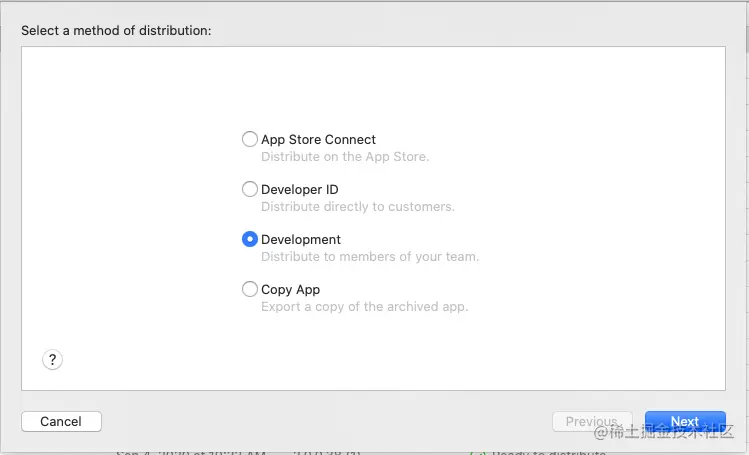Pick the Copy App option
Viewport: 749px width, 455px height.
(249, 289)
